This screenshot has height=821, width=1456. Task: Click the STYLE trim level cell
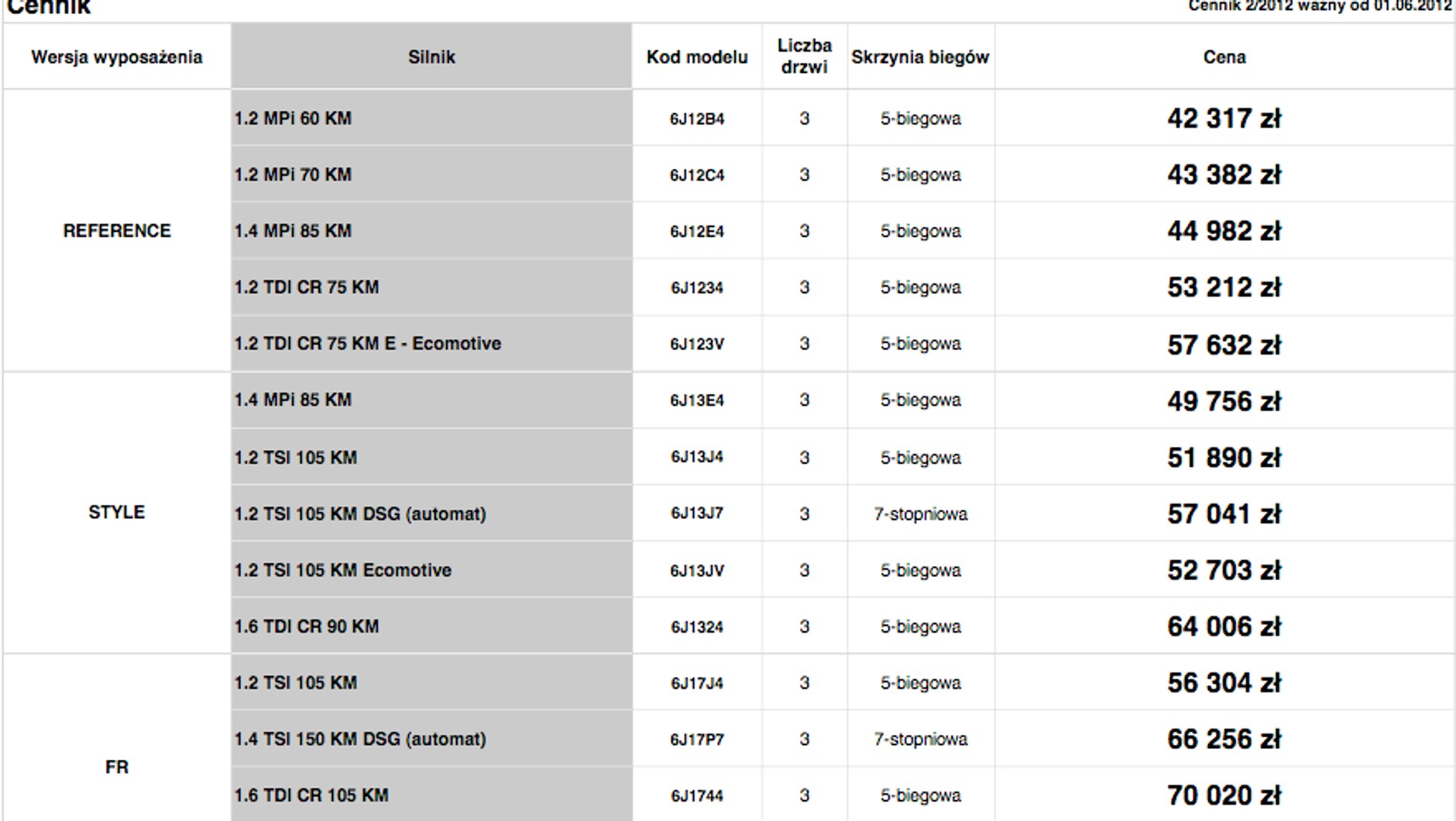117,512
